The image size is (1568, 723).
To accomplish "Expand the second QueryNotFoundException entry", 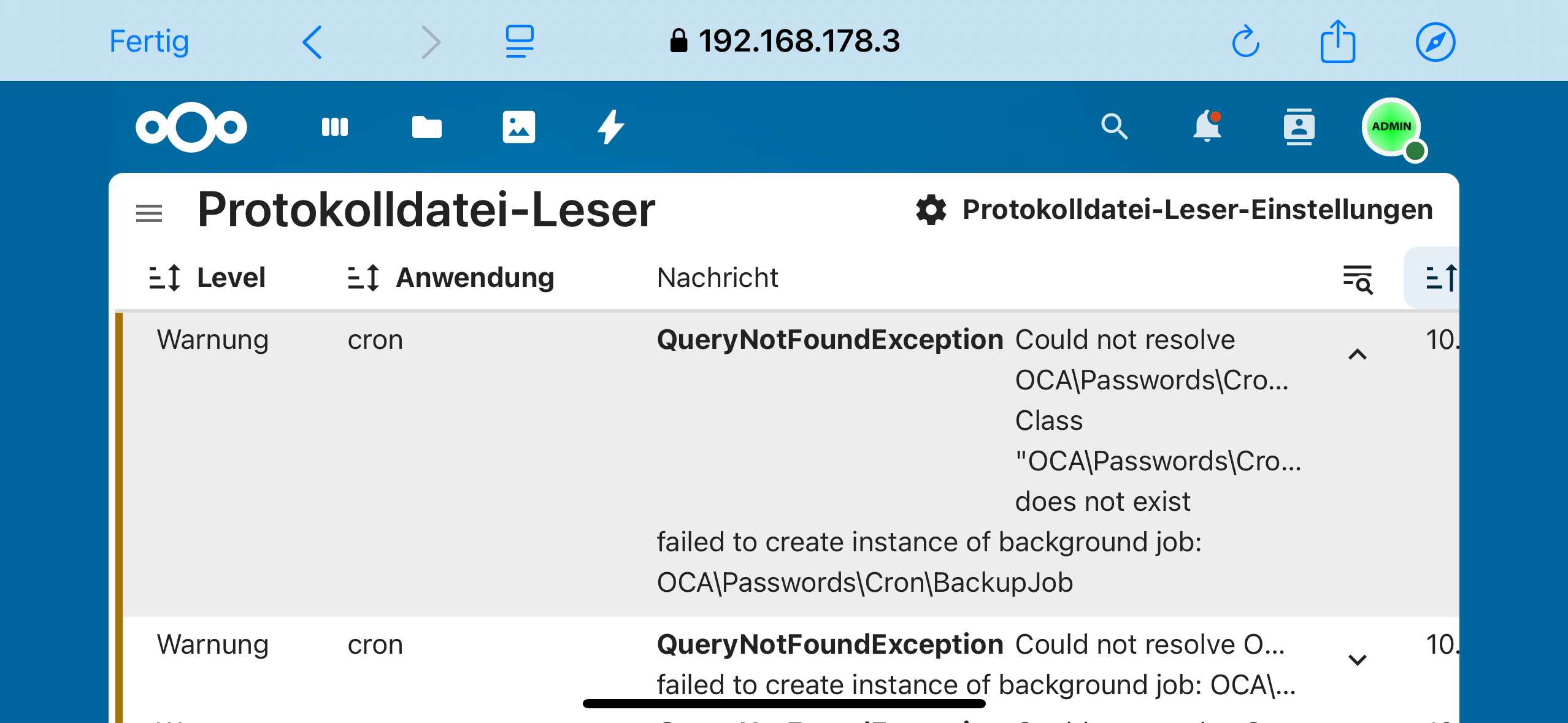I will pyautogui.click(x=1358, y=660).
